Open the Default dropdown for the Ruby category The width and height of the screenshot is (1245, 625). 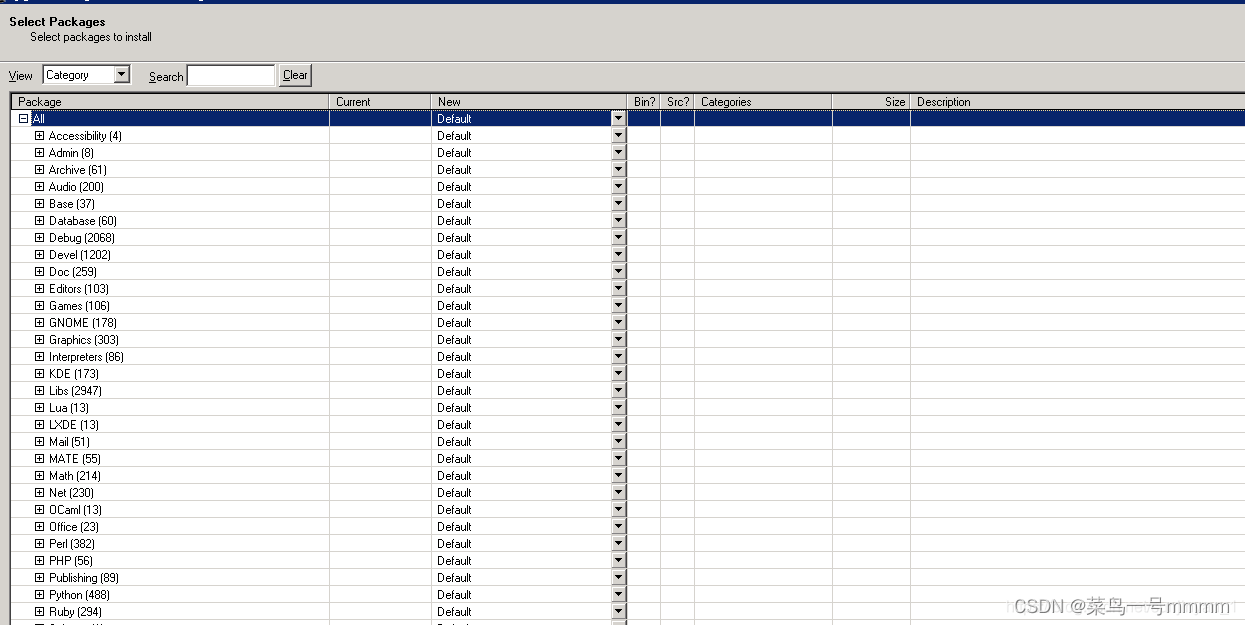[618, 611]
